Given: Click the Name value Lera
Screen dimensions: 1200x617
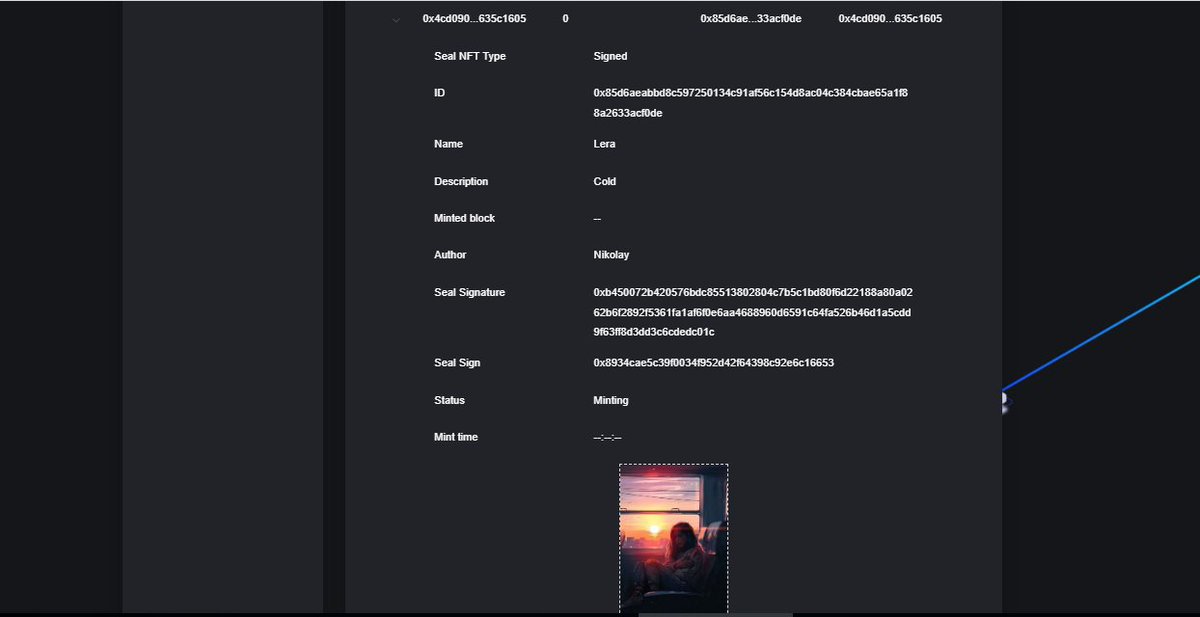Looking at the screenshot, I should pyautogui.click(x=604, y=144).
